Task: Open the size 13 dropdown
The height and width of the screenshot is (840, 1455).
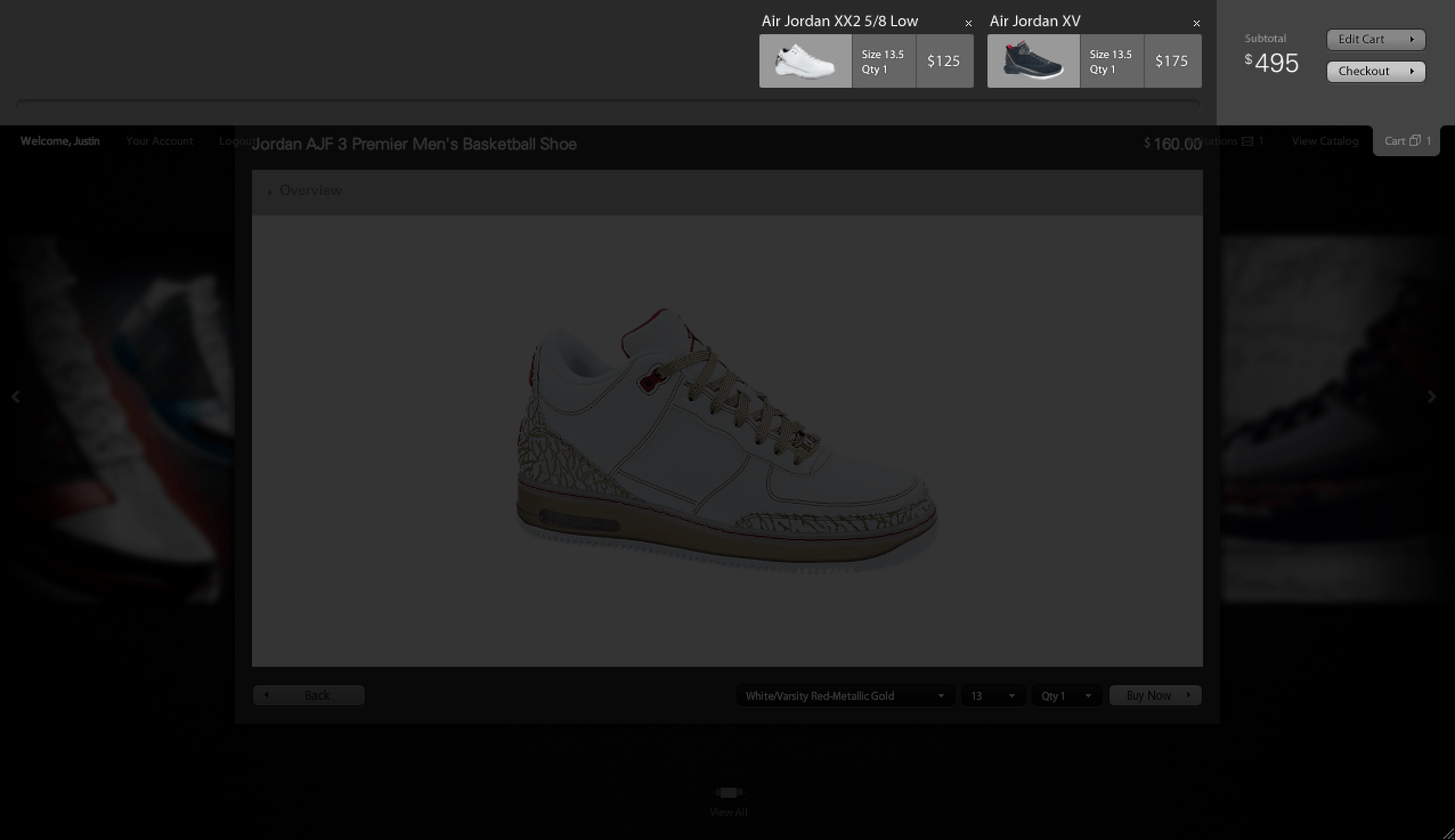Action: [993, 696]
